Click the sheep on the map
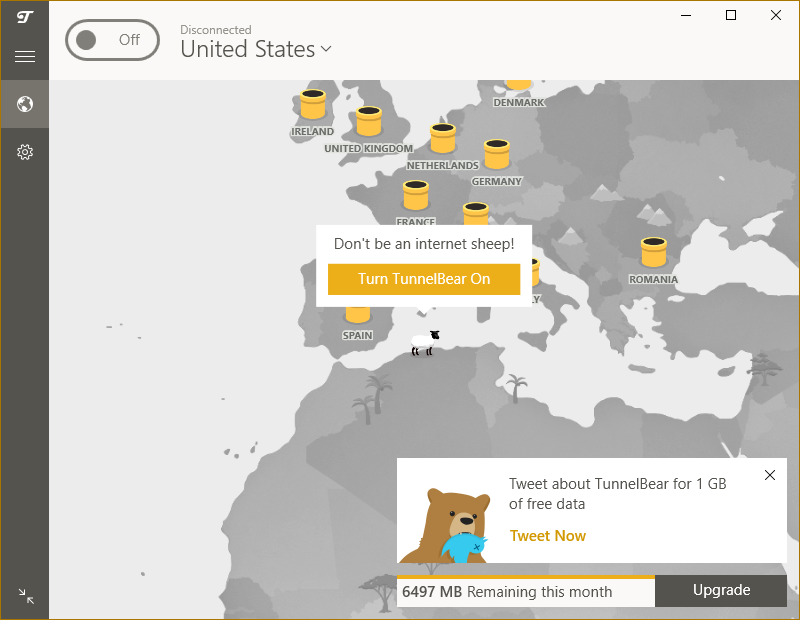Image resolution: width=800 pixels, height=620 pixels. [425, 343]
